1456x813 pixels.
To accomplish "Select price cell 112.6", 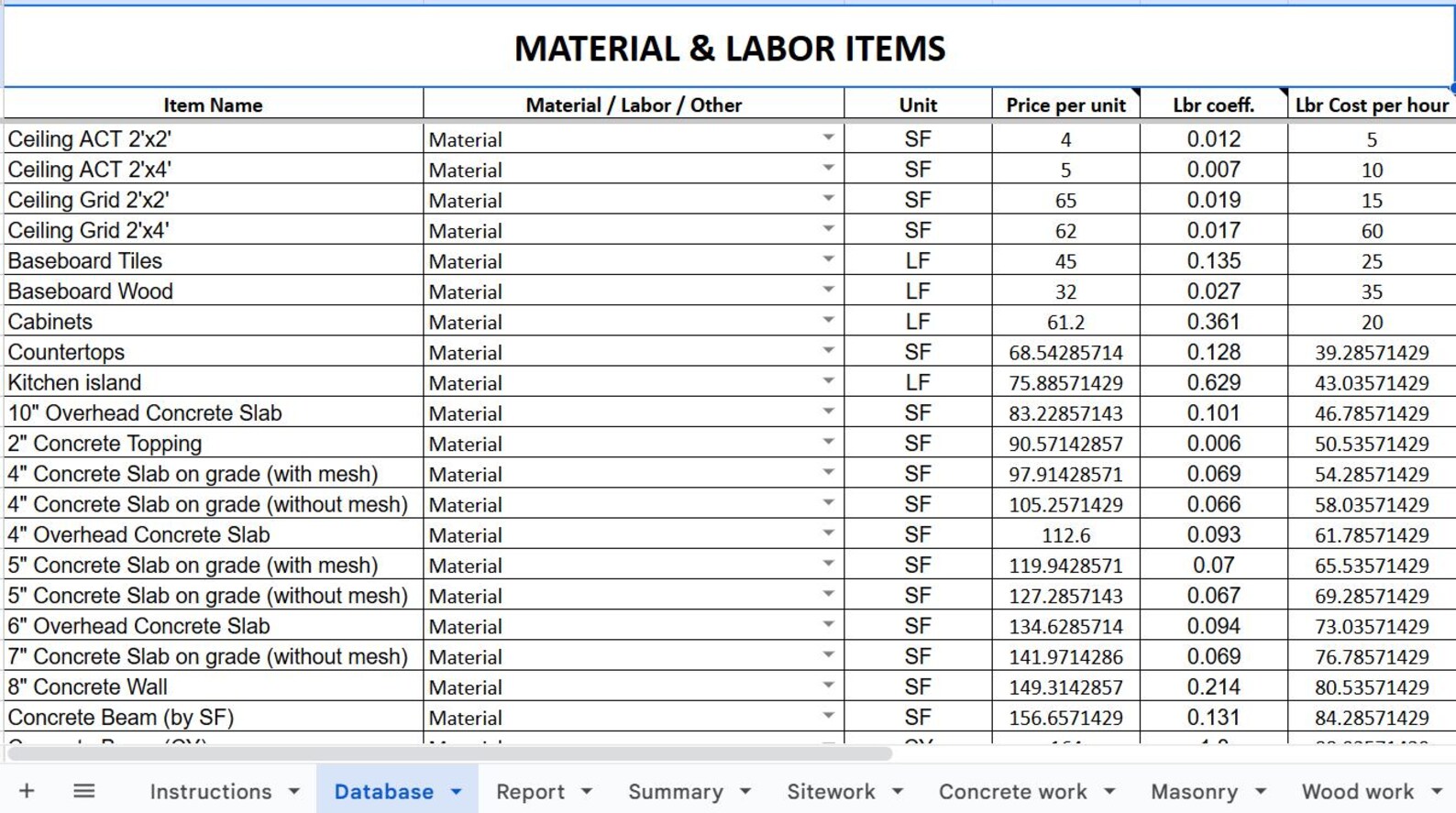I will (x=1065, y=534).
